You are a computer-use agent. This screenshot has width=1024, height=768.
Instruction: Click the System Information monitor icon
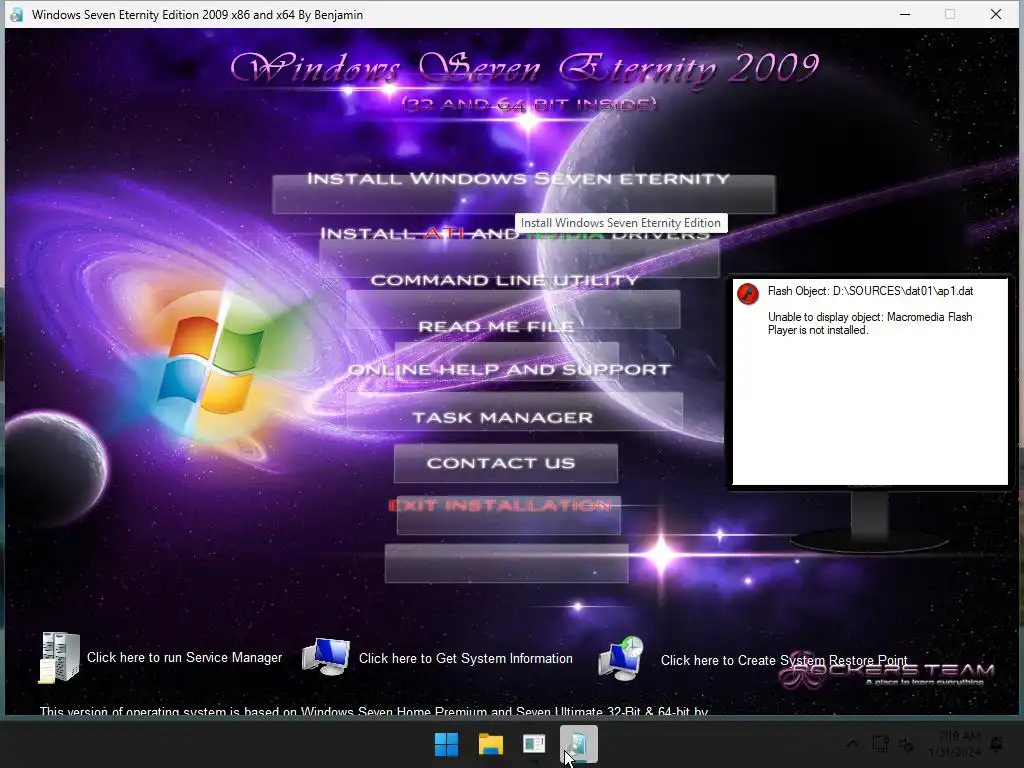pyautogui.click(x=326, y=657)
